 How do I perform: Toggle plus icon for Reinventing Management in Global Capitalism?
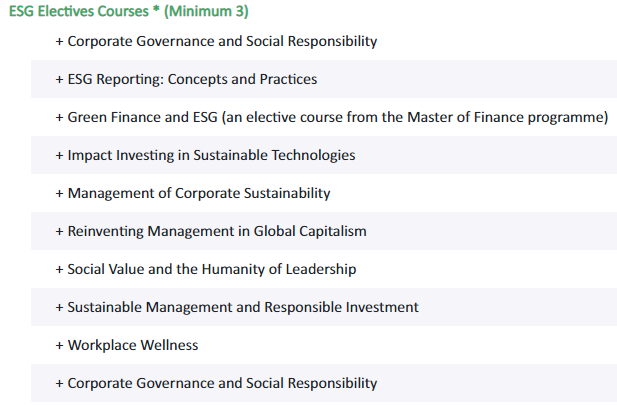coord(59,231)
